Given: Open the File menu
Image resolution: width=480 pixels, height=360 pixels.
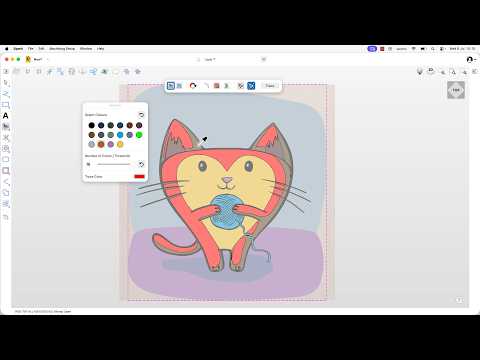Looking at the screenshot, I should pyautogui.click(x=31, y=49).
